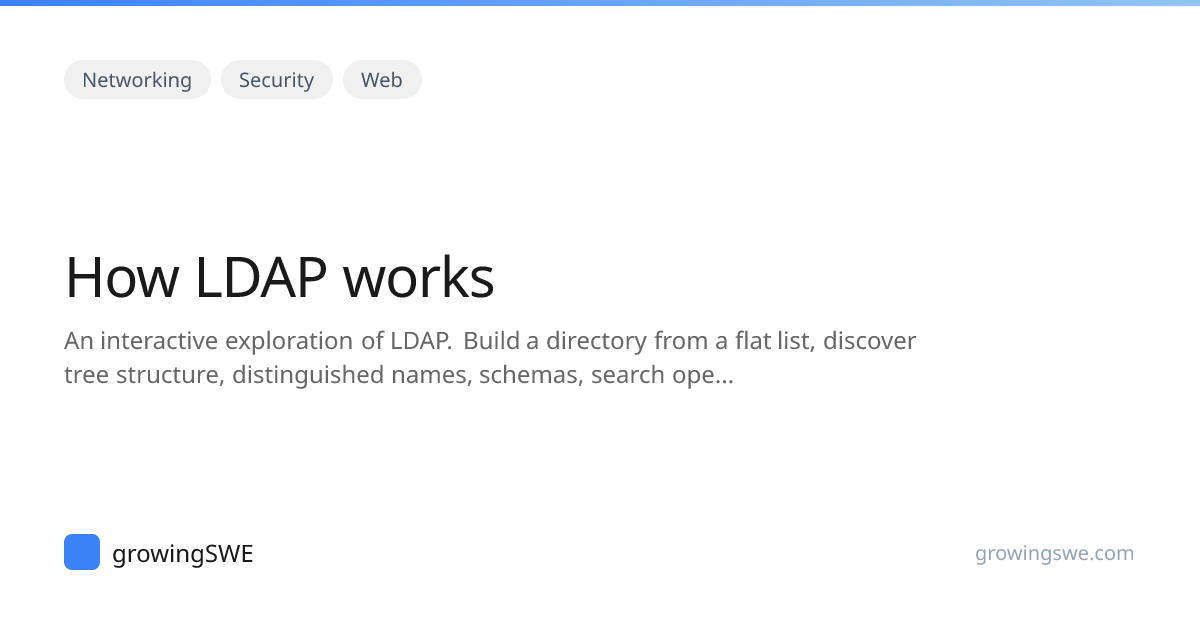Click the middle tag labeled Security
The width and height of the screenshot is (1200, 630).
click(276, 79)
